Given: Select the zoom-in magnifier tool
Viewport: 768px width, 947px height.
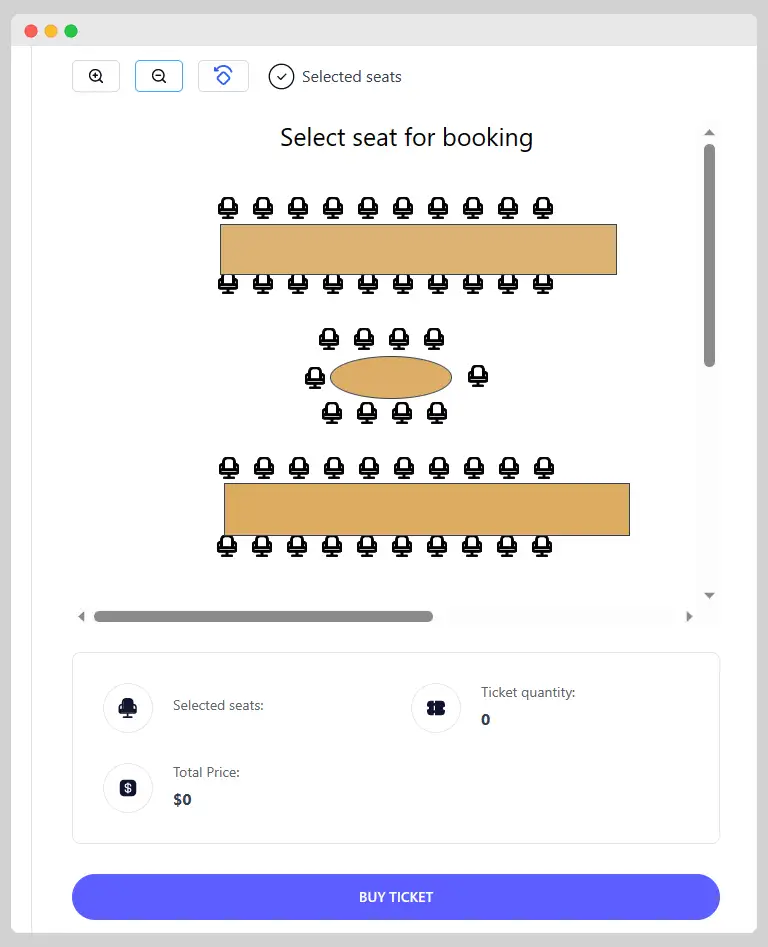Looking at the screenshot, I should [x=95, y=76].
